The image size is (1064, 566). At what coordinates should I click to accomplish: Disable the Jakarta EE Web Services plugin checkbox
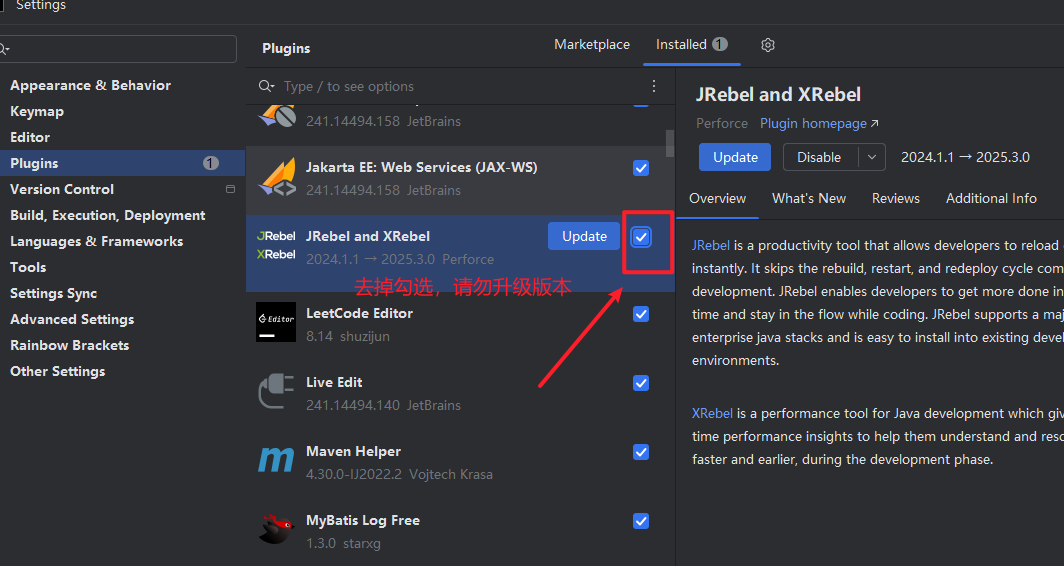point(641,168)
